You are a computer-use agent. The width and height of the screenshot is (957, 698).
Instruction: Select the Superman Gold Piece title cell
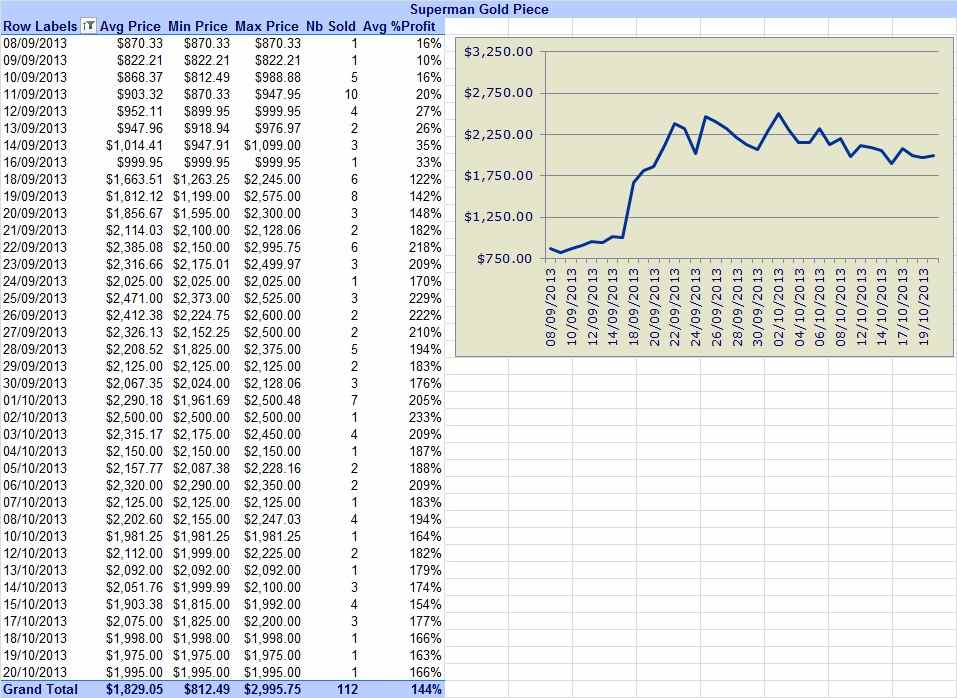click(x=478, y=9)
